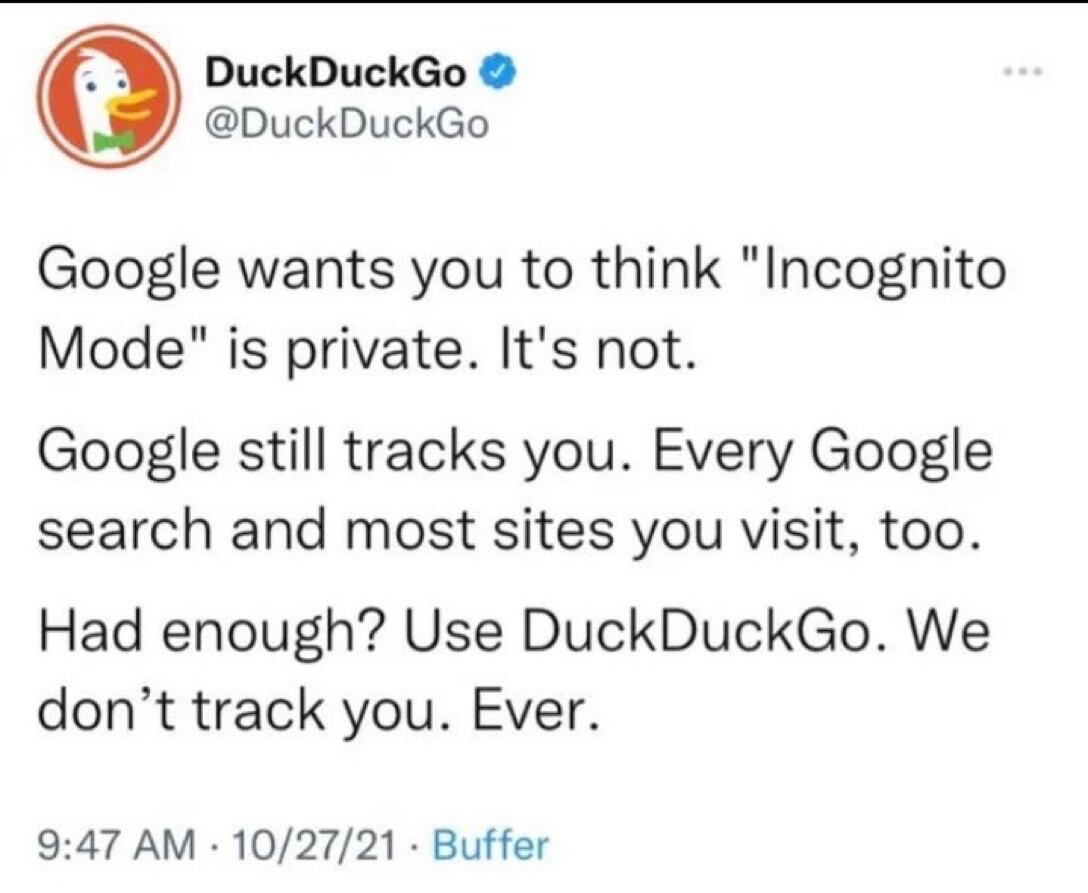This screenshot has width=1088, height=893.
Task: Click the final word "Ever."
Action: pos(534,711)
